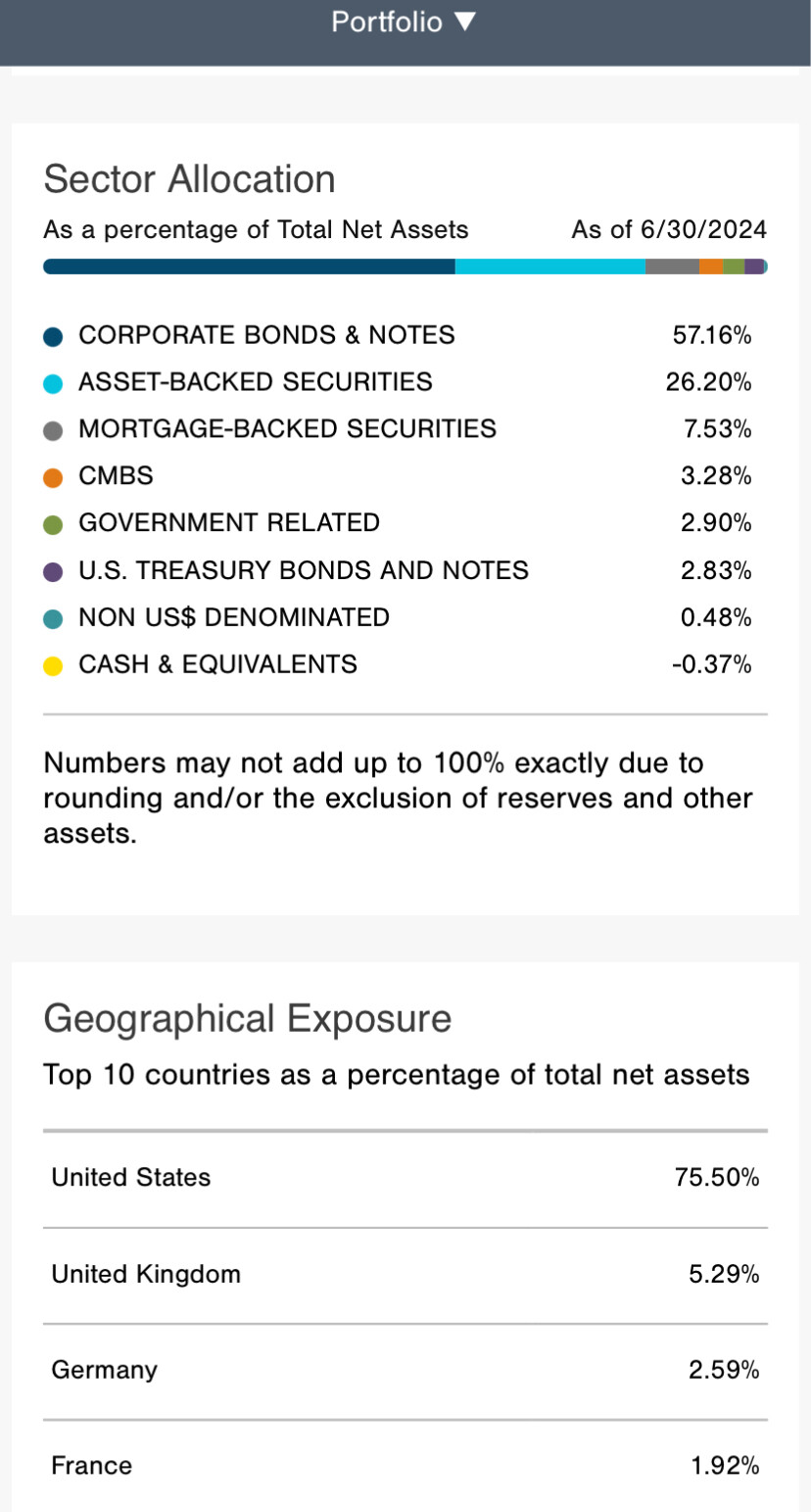Click the teal Non US$ Denominated legend dot
The height and width of the screenshot is (1512, 811).
[54, 618]
